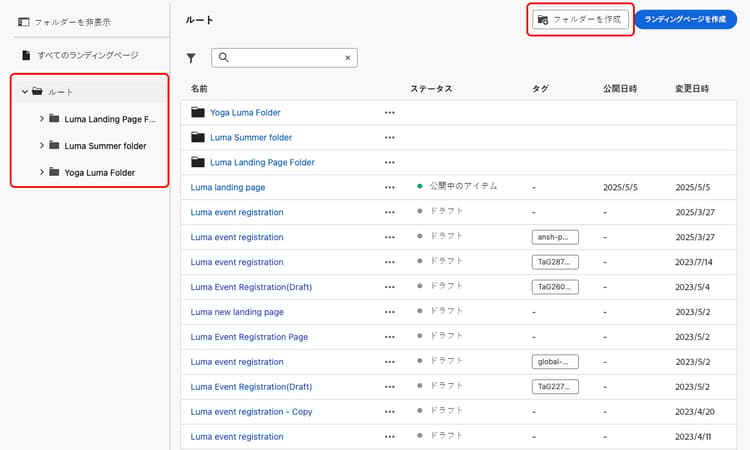Image resolution: width=750 pixels, height=450 pixels.
Task: Open more options for Luma Summer folder row
Action: pos(390,138)
